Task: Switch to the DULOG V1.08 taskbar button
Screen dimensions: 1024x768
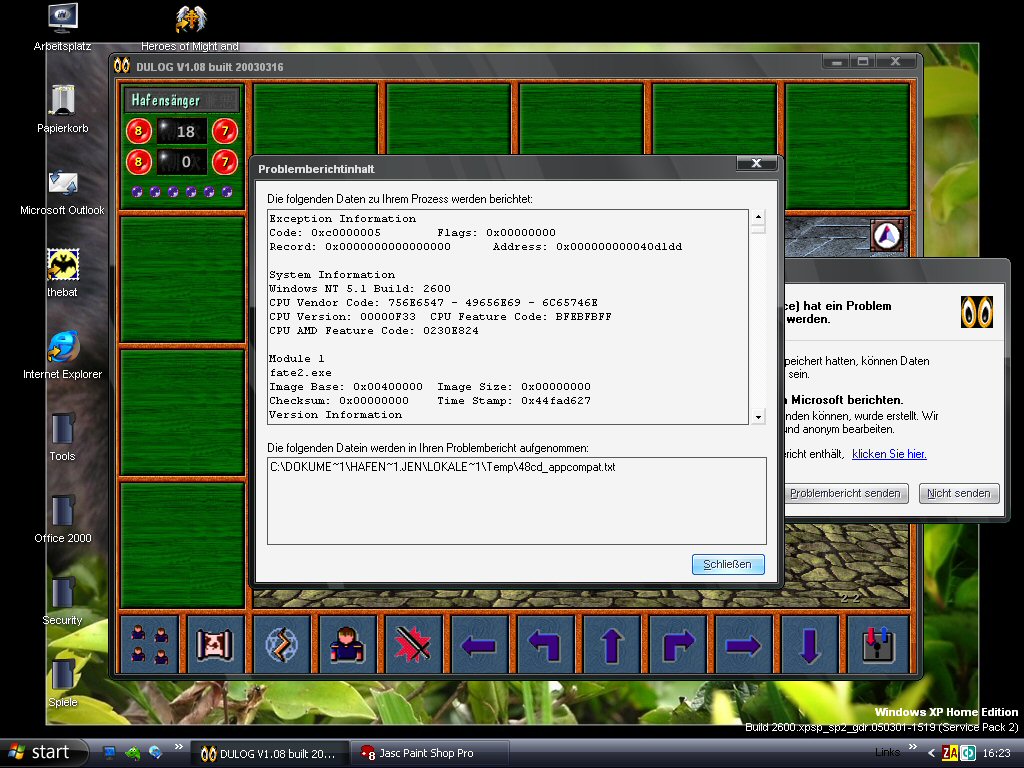Action: pos(269,754)
